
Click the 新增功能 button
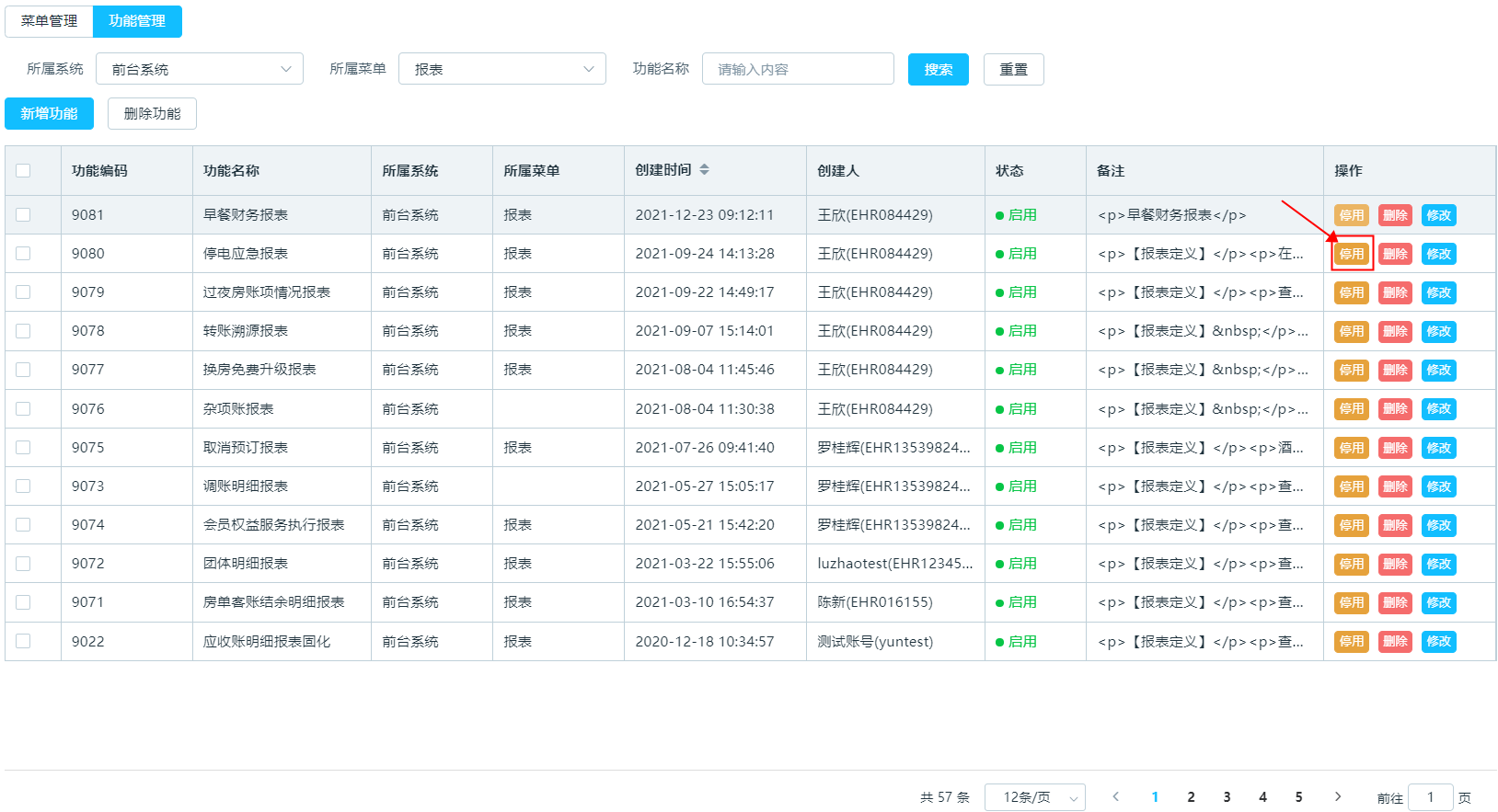point(50,113)
